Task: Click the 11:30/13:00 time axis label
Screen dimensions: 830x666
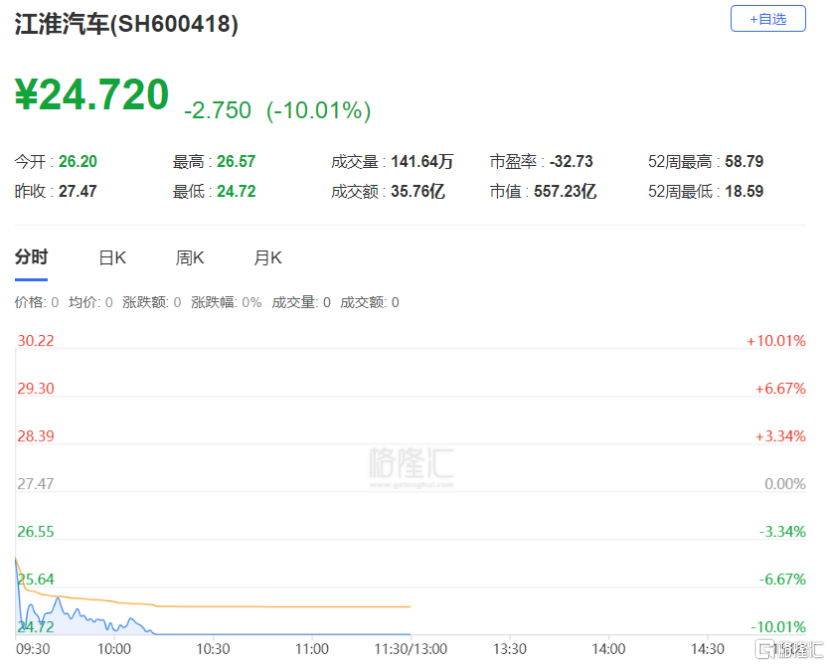Action: [411, 649]
